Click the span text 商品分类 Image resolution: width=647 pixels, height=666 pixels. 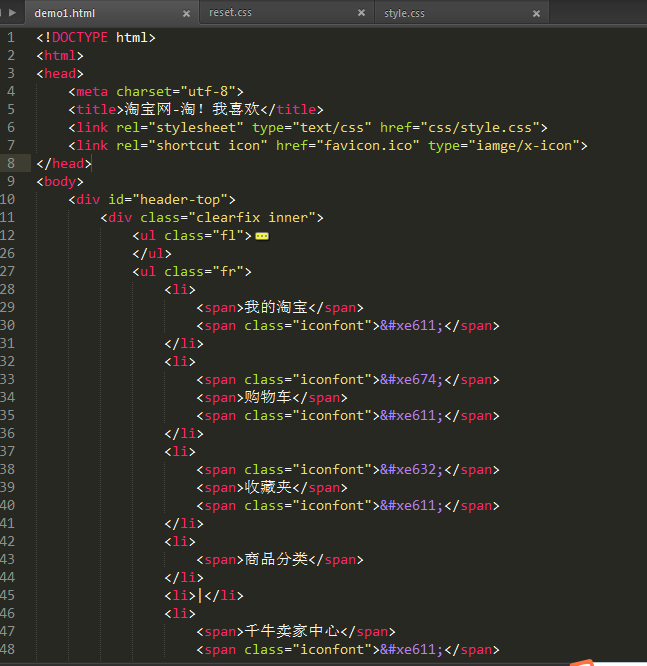point(276,559)
